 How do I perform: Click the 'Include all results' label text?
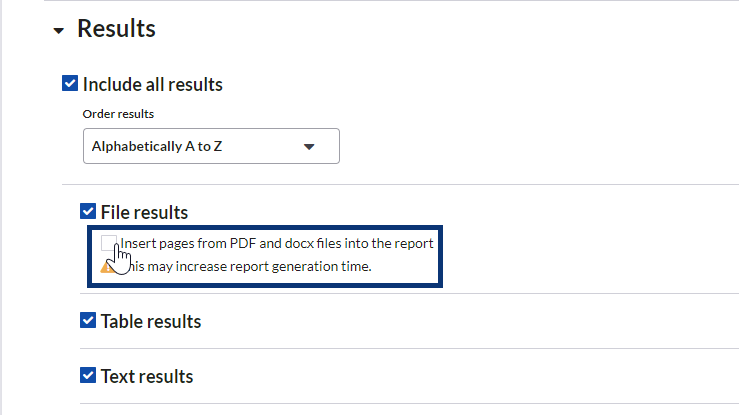152,84
